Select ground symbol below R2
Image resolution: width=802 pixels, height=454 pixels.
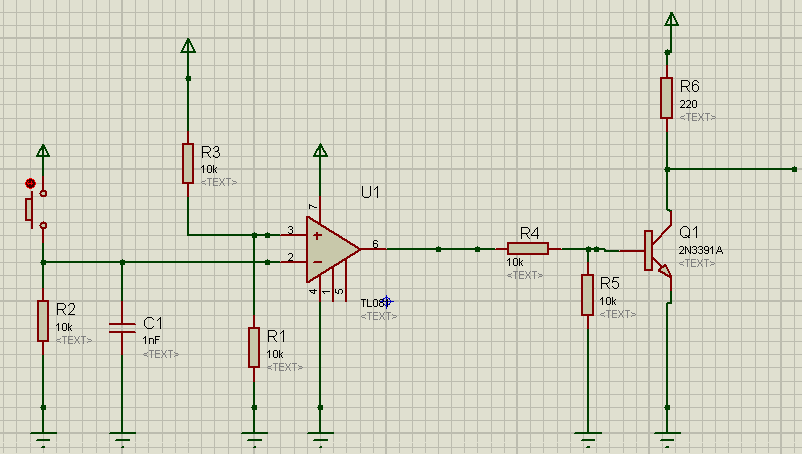pyautogui.click(x=43, y=438)
